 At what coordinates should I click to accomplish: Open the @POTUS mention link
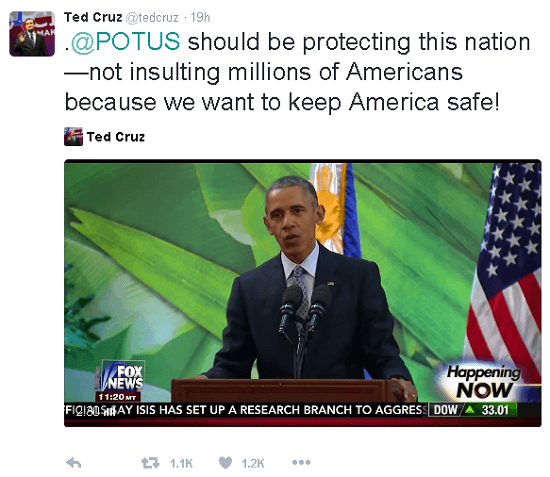125,42
